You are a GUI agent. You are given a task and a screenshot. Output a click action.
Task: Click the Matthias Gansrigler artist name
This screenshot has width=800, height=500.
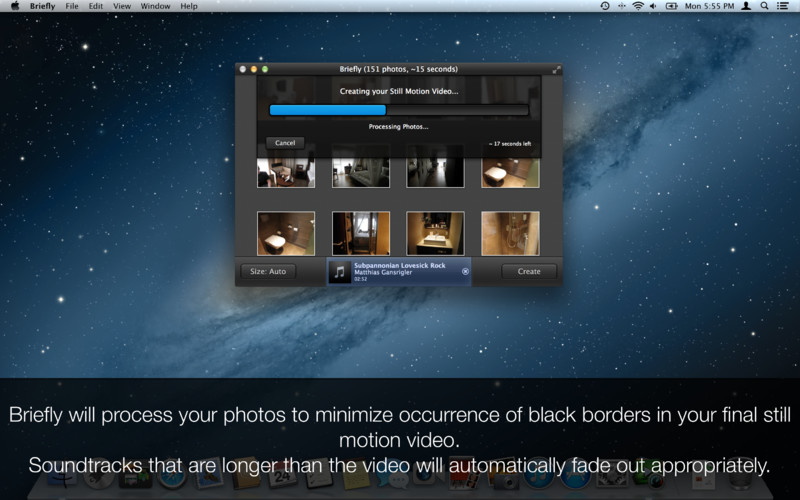(383, 272)
